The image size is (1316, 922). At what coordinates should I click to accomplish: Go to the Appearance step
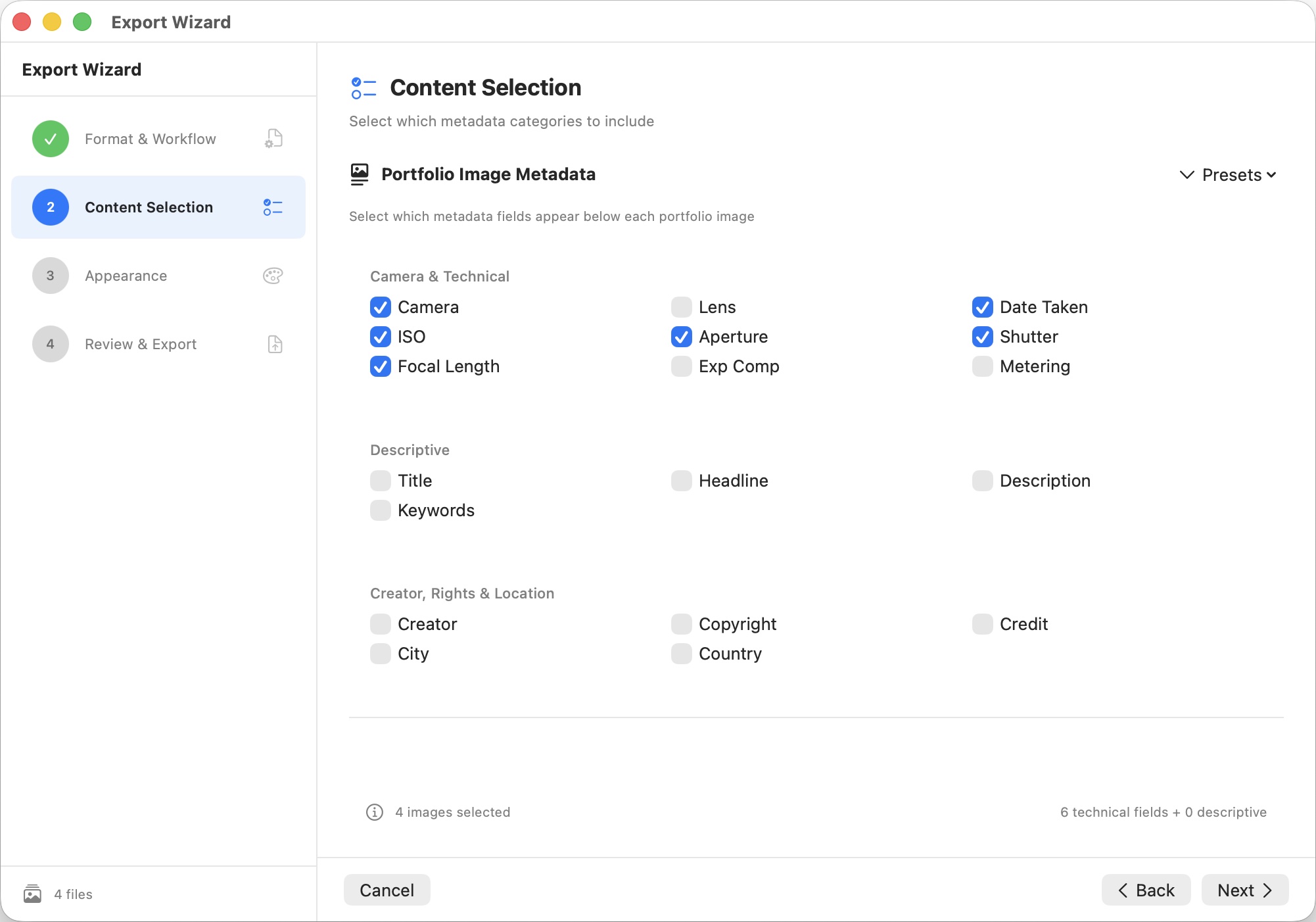[x=126, y=276]
